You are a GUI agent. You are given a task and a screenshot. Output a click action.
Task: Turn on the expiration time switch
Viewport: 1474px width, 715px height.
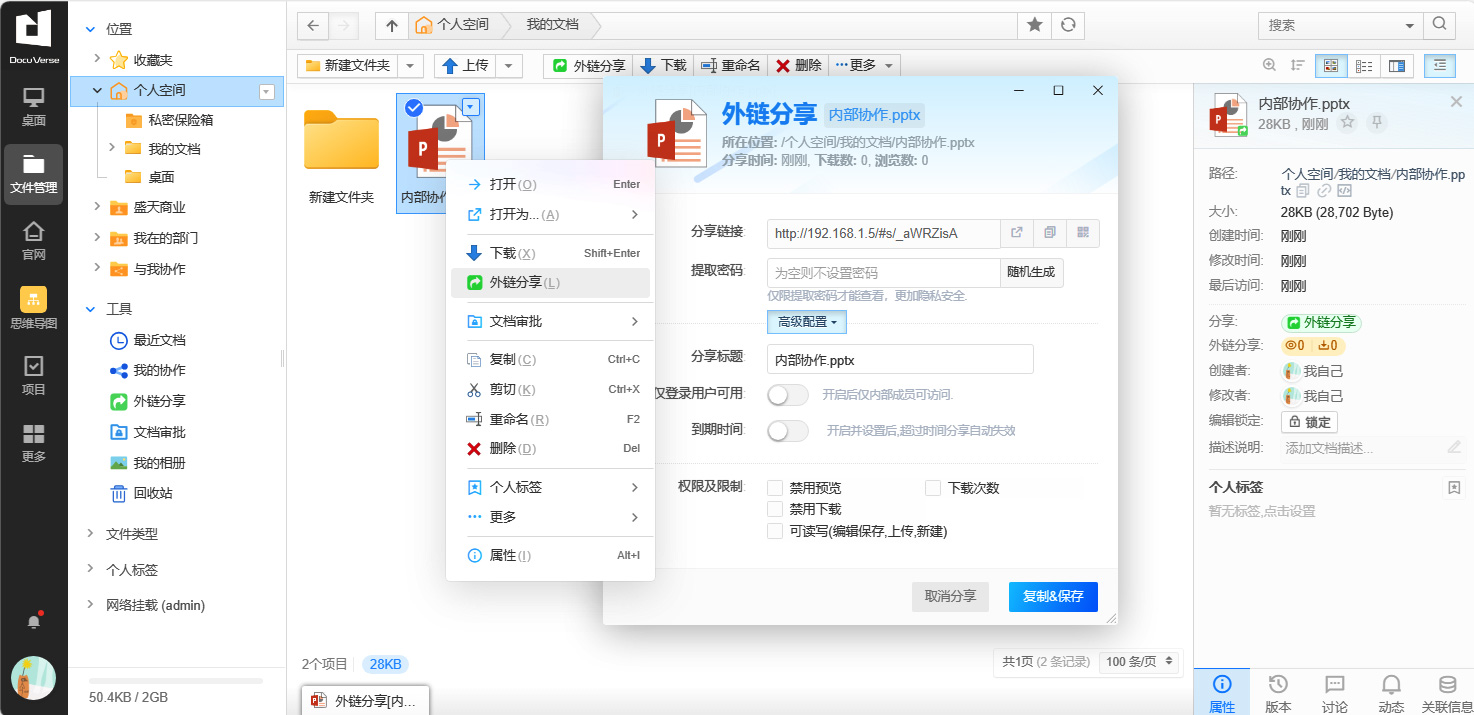coord(787,430)
